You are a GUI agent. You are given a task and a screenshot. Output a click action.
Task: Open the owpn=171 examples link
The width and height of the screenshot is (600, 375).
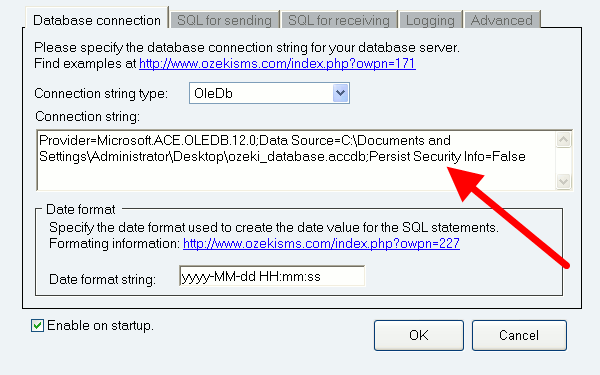pos(277,64)
